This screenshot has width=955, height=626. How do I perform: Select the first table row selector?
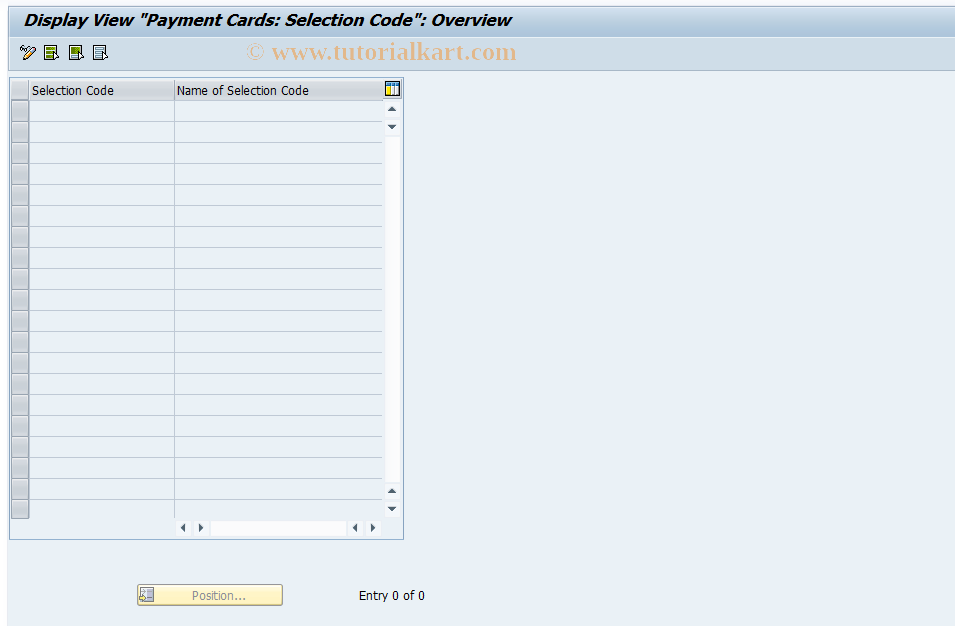(20, 111)
